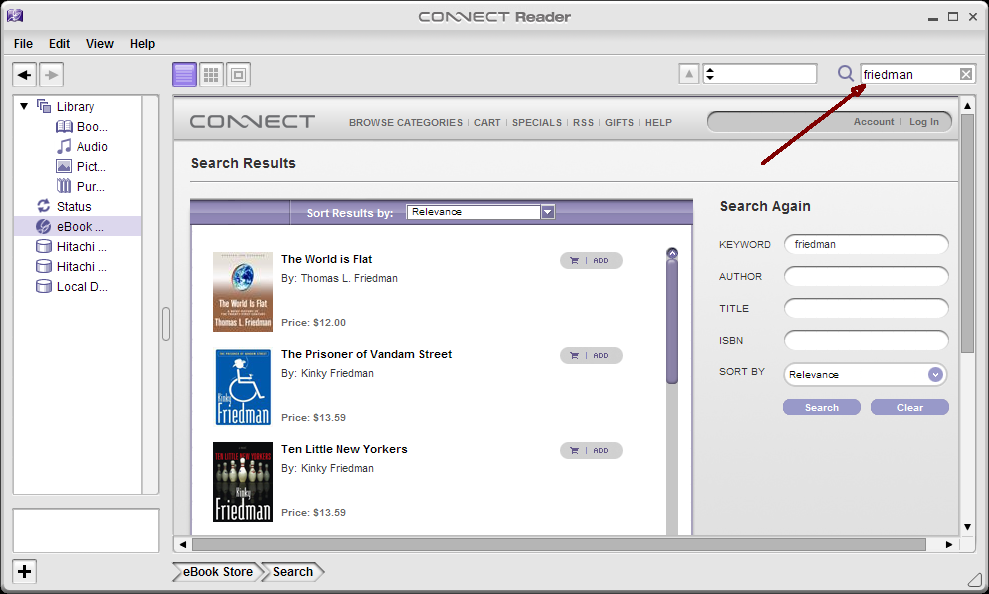Open The World is Flat cover thumbnail
Screen dimensions: 989x594
[x=243, y=292]
